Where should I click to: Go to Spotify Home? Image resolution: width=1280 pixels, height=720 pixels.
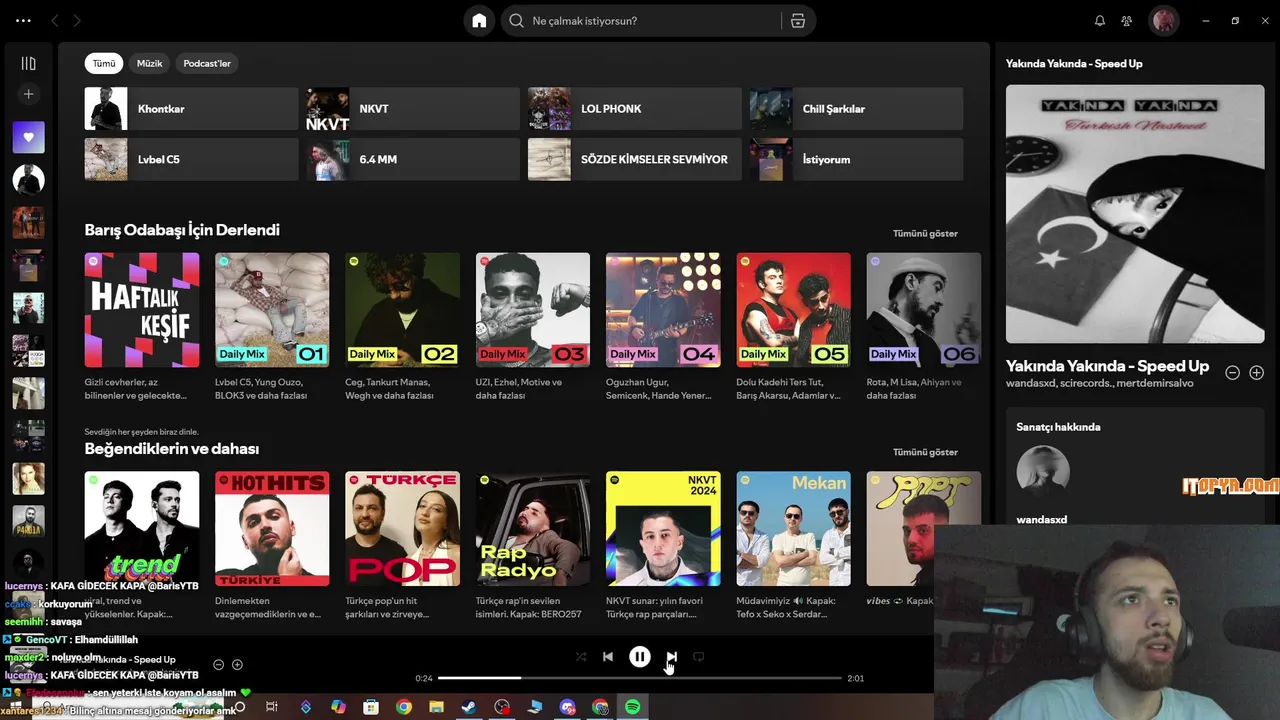pos(479,21)
